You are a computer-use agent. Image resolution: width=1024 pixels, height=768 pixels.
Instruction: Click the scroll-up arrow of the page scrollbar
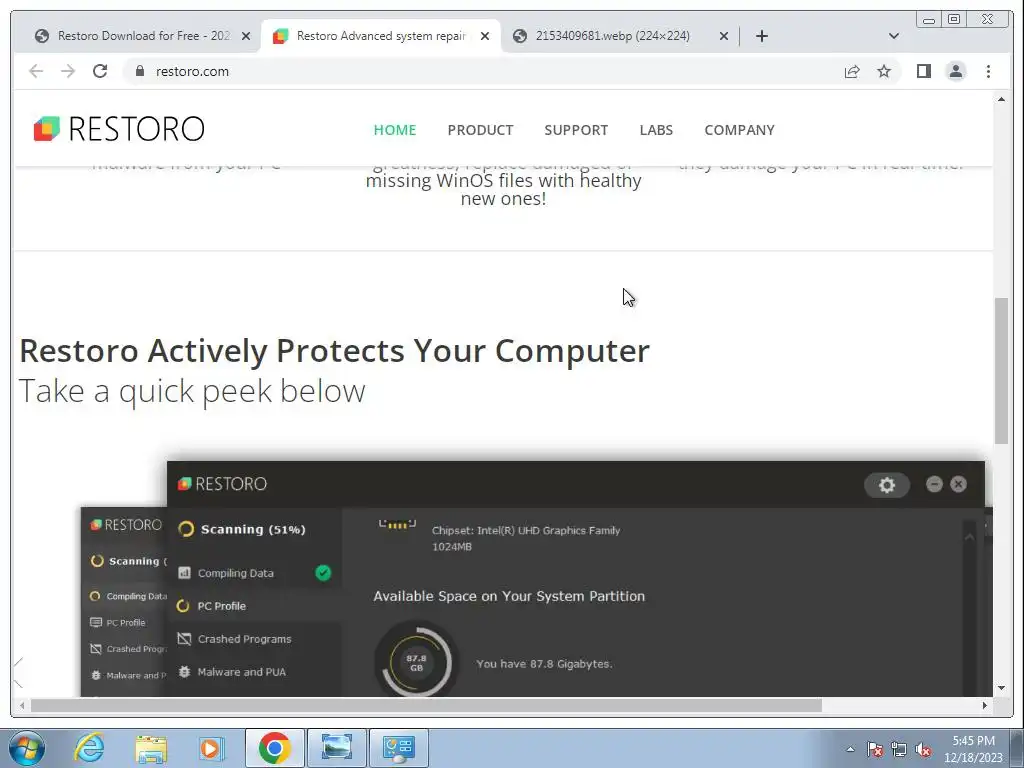click(x=1001, y=99)
